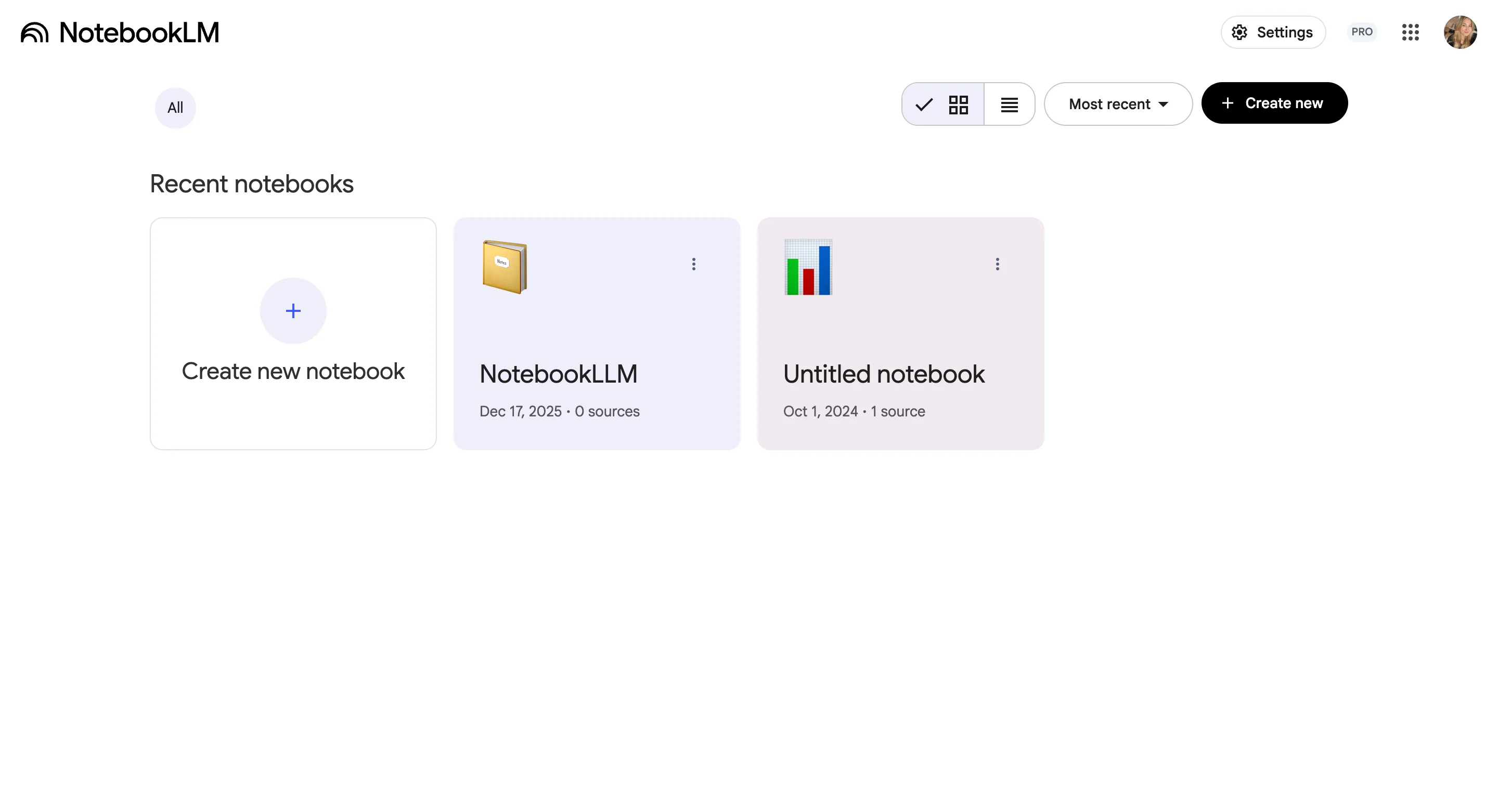Click the notebook emoji on NotebookLLM card
1498x812 pixels.
coord(504,267)
